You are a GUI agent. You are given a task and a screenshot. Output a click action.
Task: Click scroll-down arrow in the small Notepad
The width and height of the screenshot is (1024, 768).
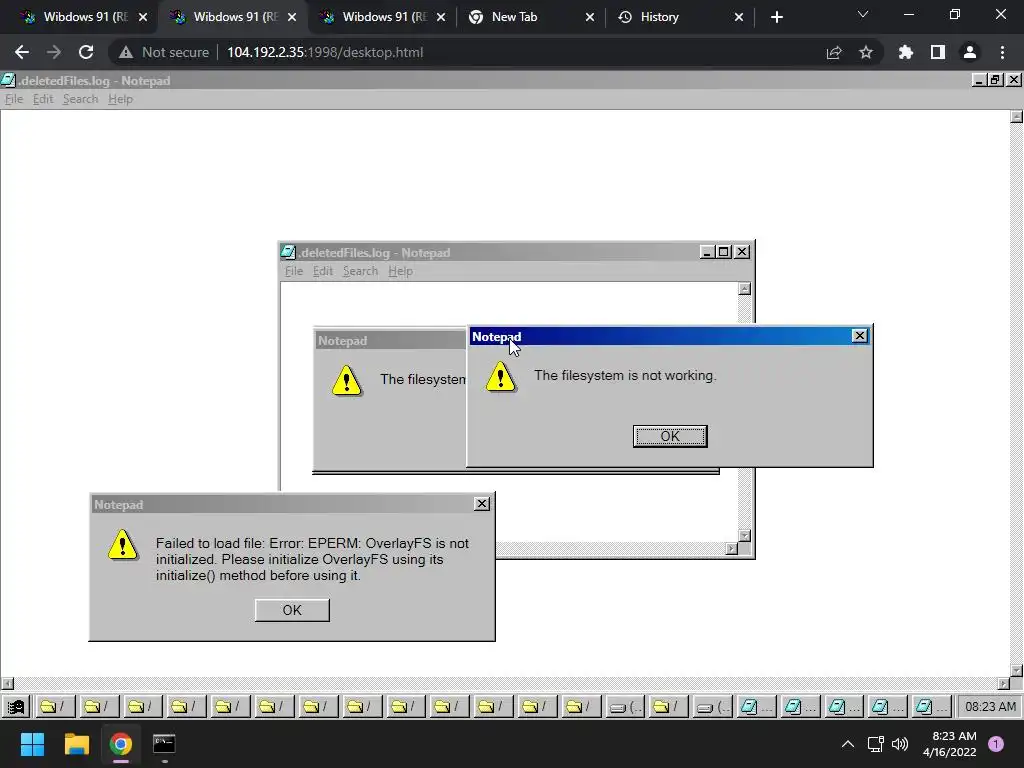[744, 536]
